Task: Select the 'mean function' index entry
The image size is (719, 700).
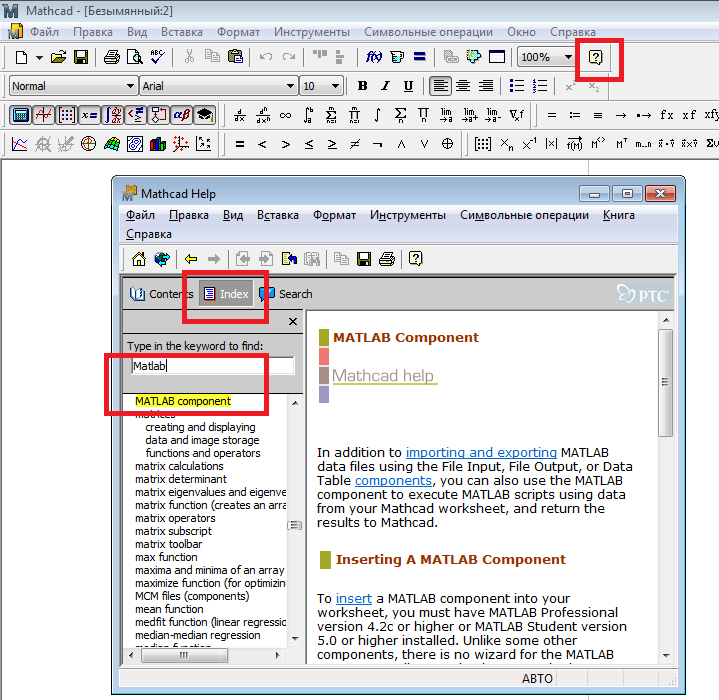Action: [169, 609]
